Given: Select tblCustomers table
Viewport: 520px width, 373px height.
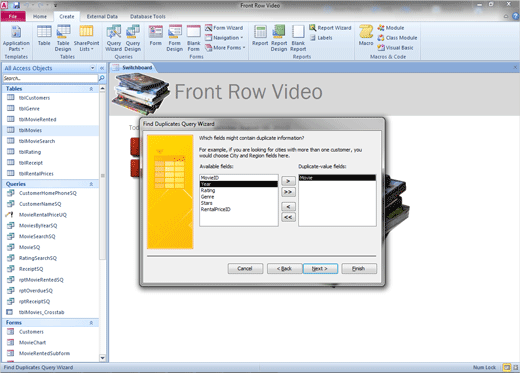Looking at the screenshot, I should 51,98.
